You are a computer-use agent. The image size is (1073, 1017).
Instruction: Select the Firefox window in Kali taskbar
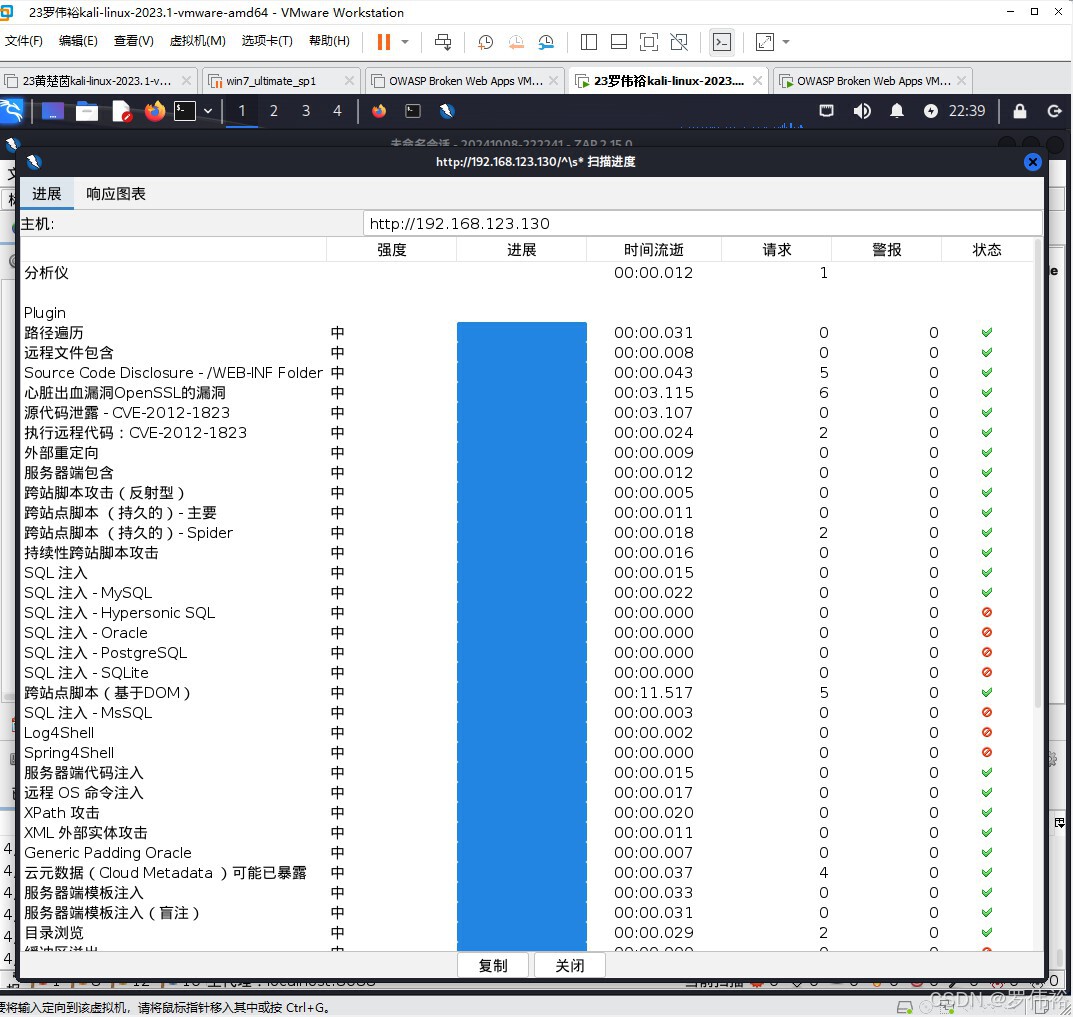[x=378, y=111]
